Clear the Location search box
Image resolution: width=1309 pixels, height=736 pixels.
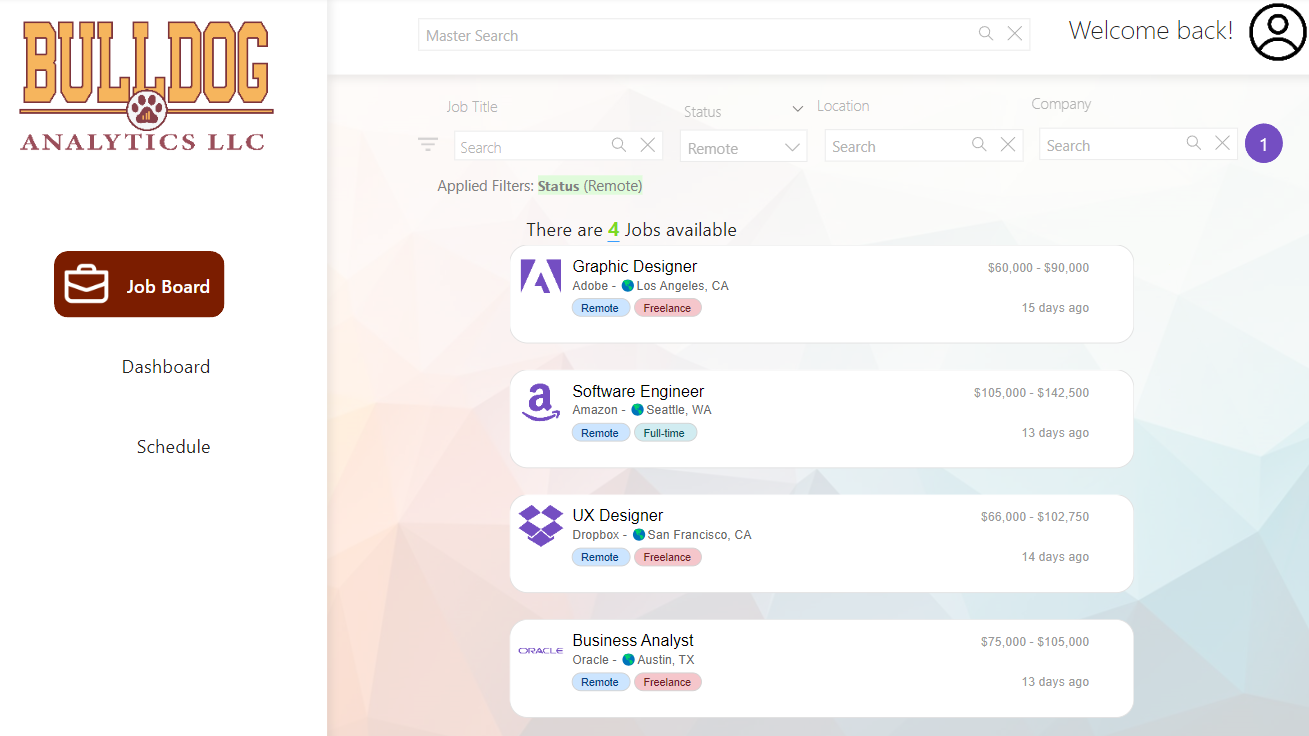(x=1008, y=144)
